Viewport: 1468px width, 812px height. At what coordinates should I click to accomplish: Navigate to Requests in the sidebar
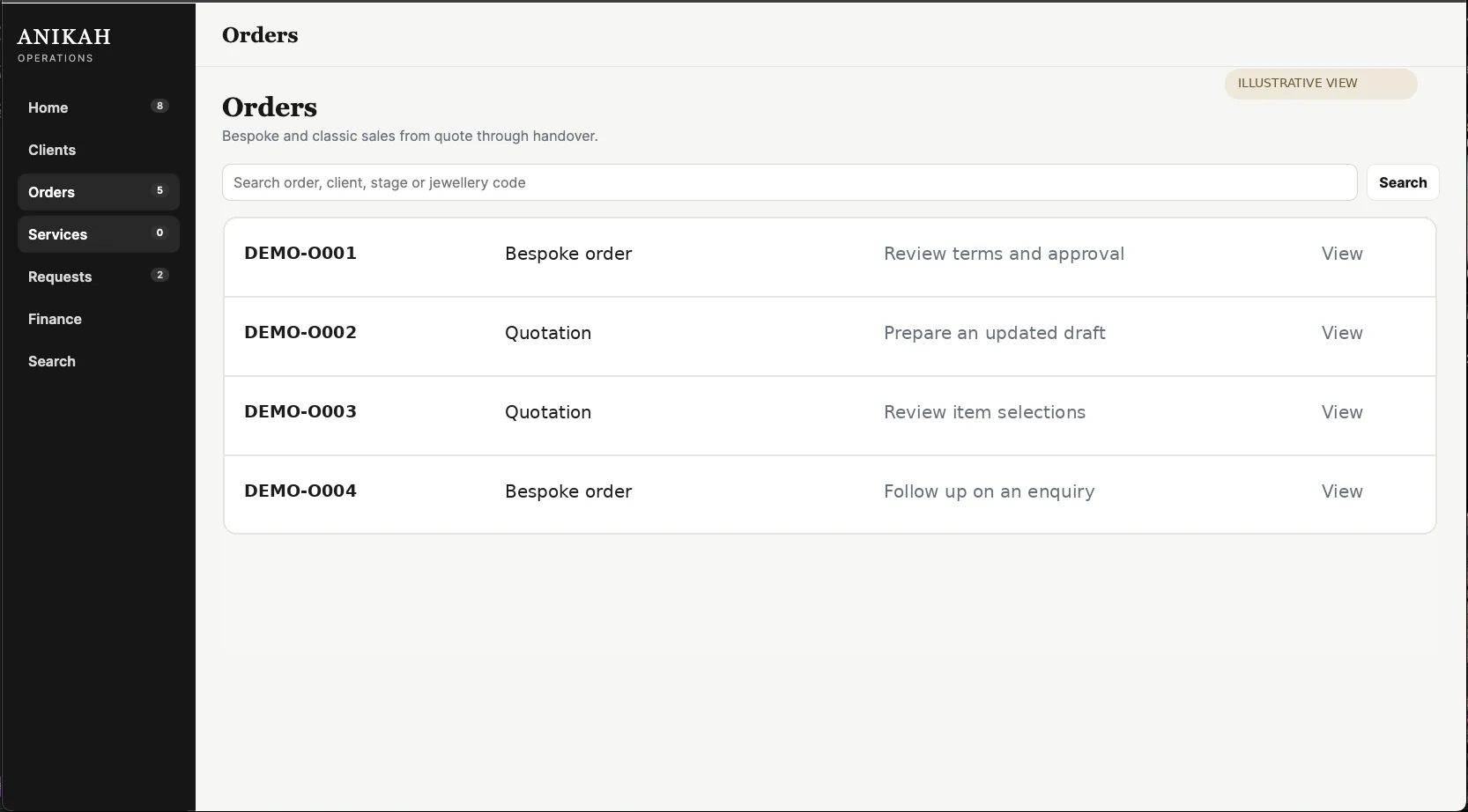(x=98, y=277)
